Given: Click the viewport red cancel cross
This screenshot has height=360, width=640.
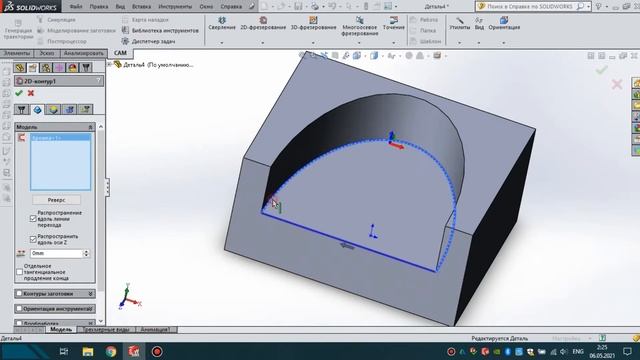Looking at the screenshot, I should [x=617, y=84].
